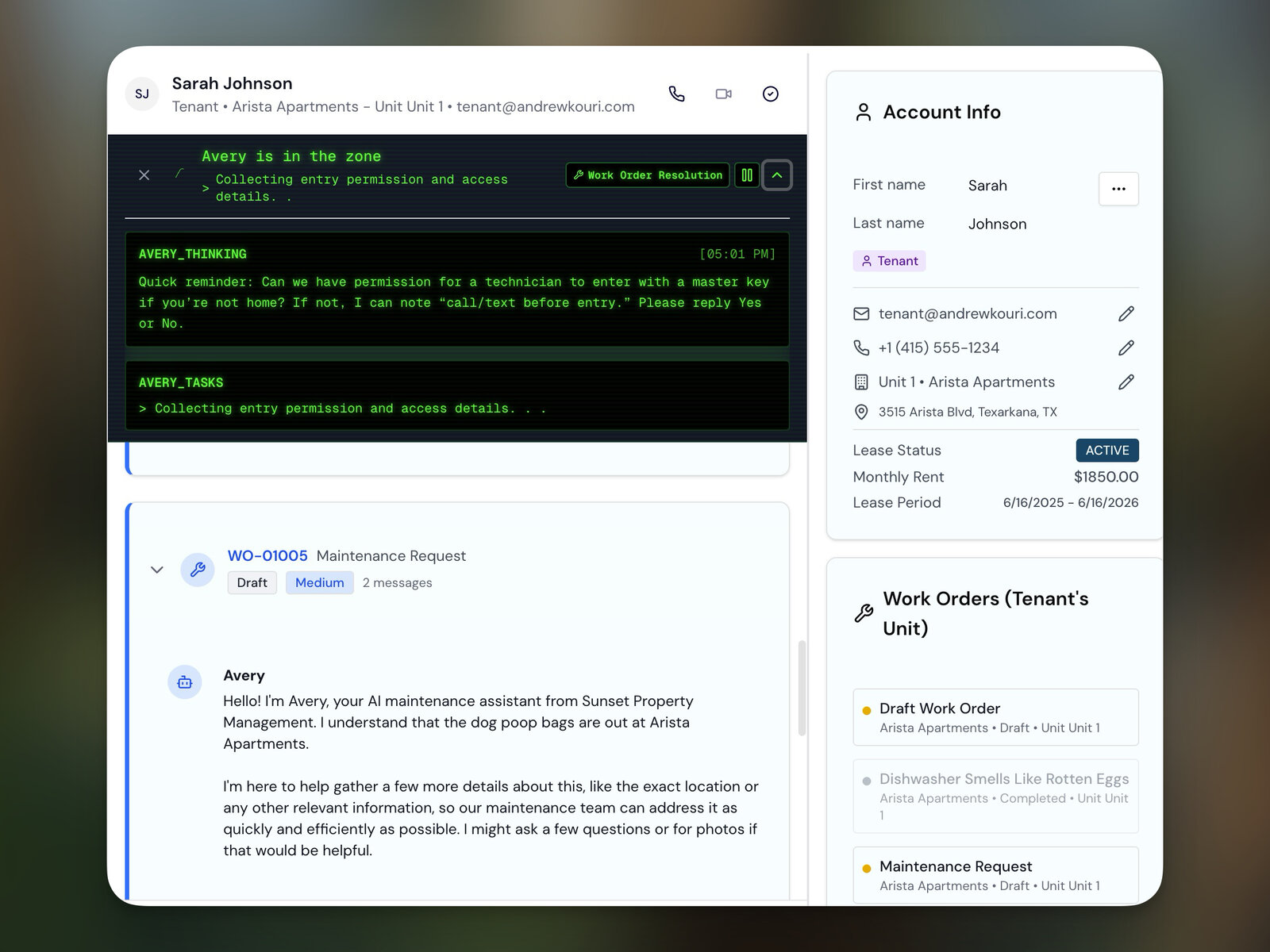Click the checkmark circle icon in header

coord(770,94)
